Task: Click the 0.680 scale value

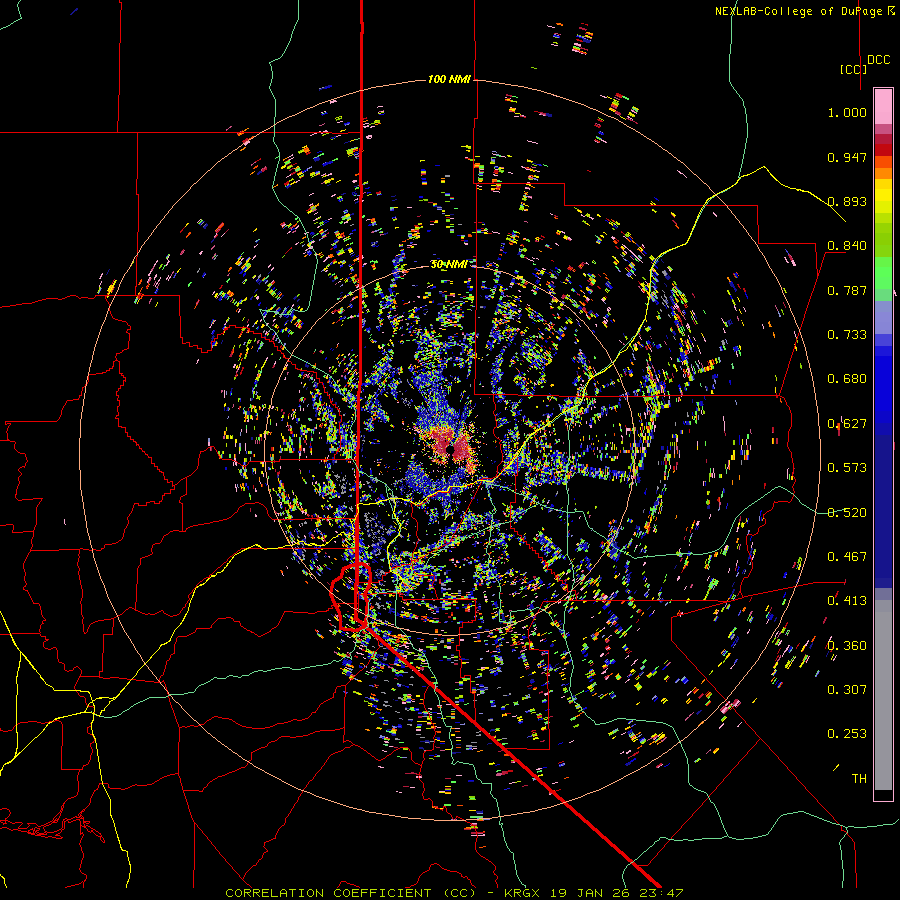Action: coord(847,379)
